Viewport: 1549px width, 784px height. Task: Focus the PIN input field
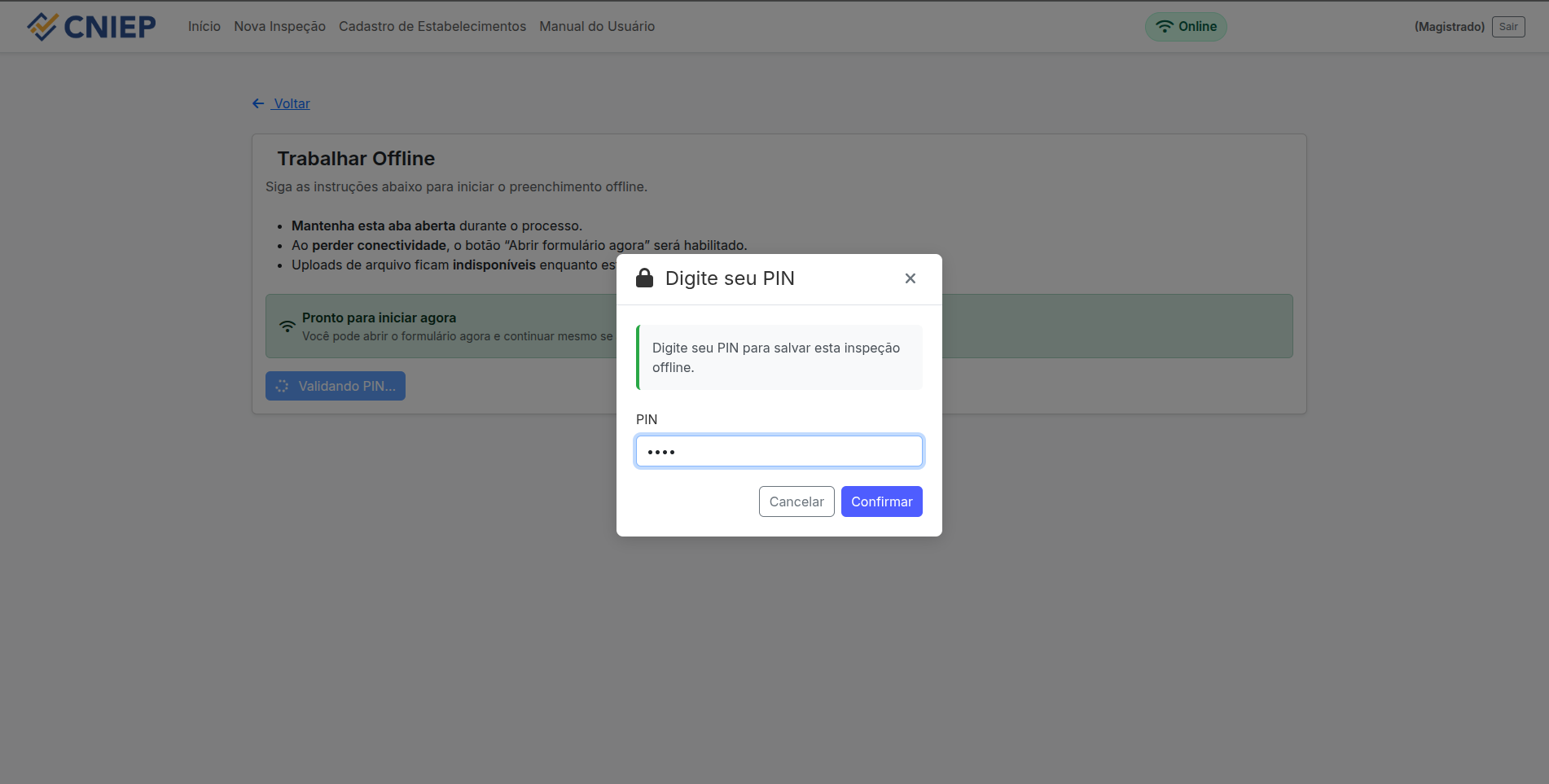[779, 451]
